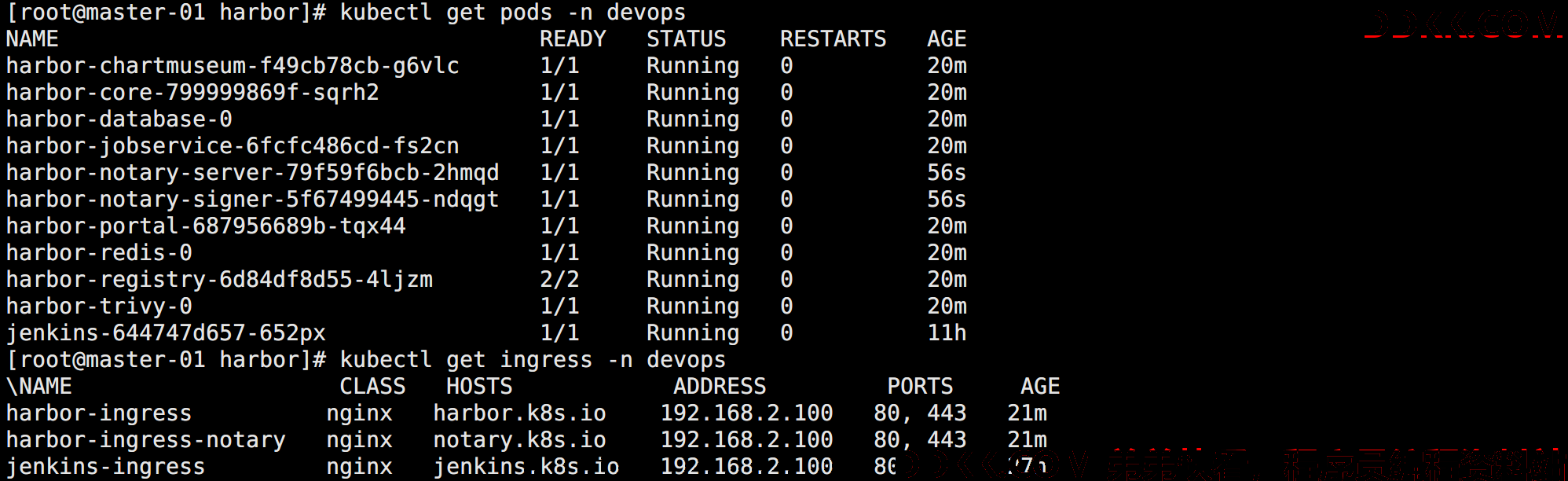
Task: Select pod name harbor-redis-0
Action: click(99, 253)
